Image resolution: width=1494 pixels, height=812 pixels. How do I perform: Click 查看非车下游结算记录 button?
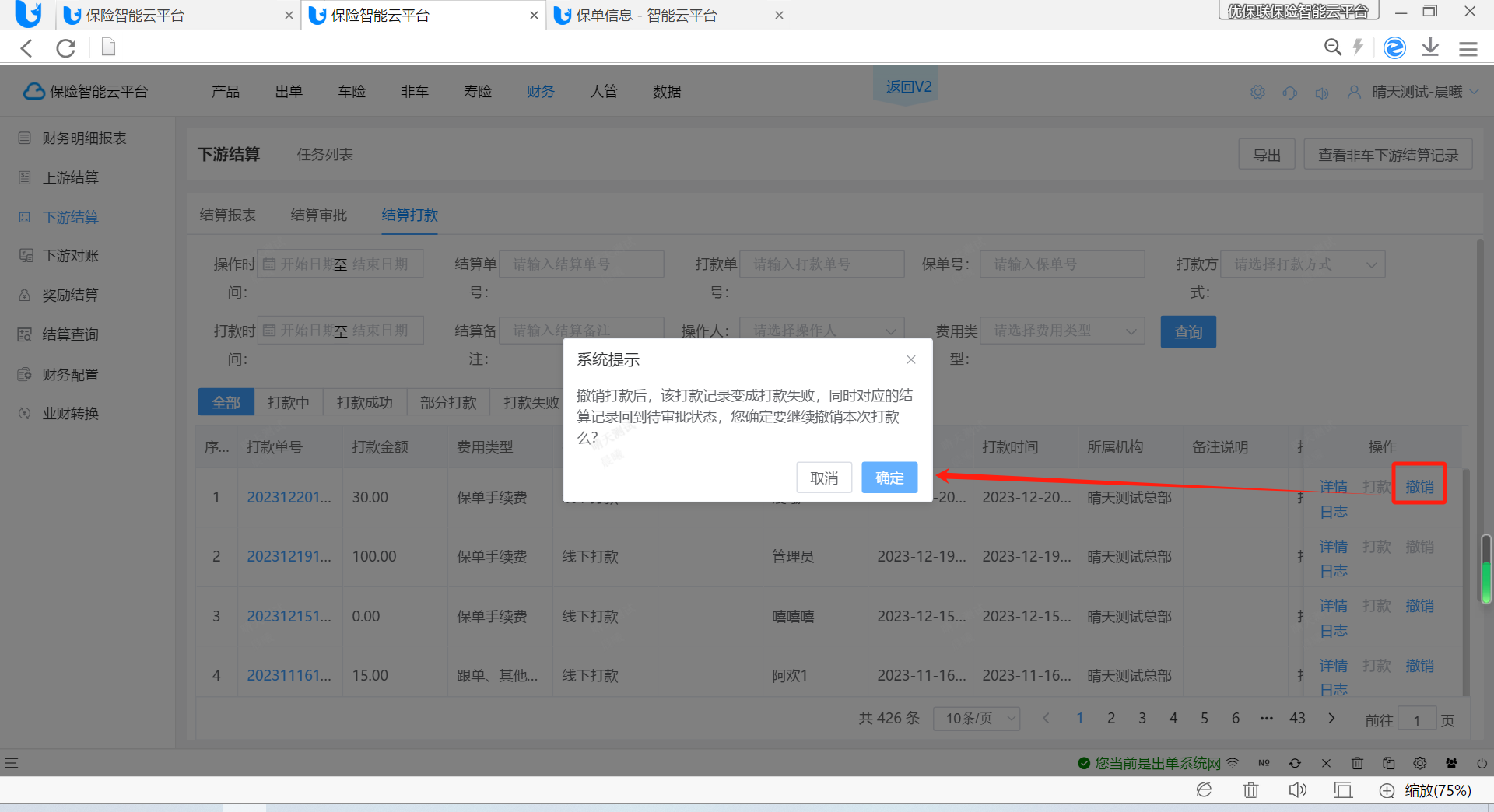1388,155
